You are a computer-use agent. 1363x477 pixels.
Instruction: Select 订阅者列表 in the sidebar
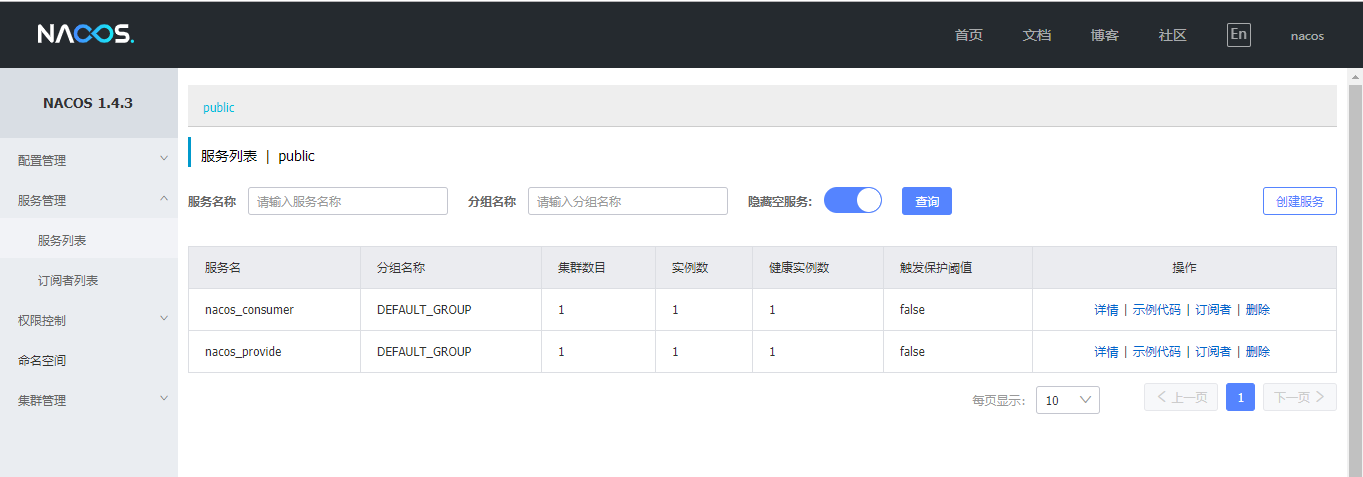click(x=68, y=280)
